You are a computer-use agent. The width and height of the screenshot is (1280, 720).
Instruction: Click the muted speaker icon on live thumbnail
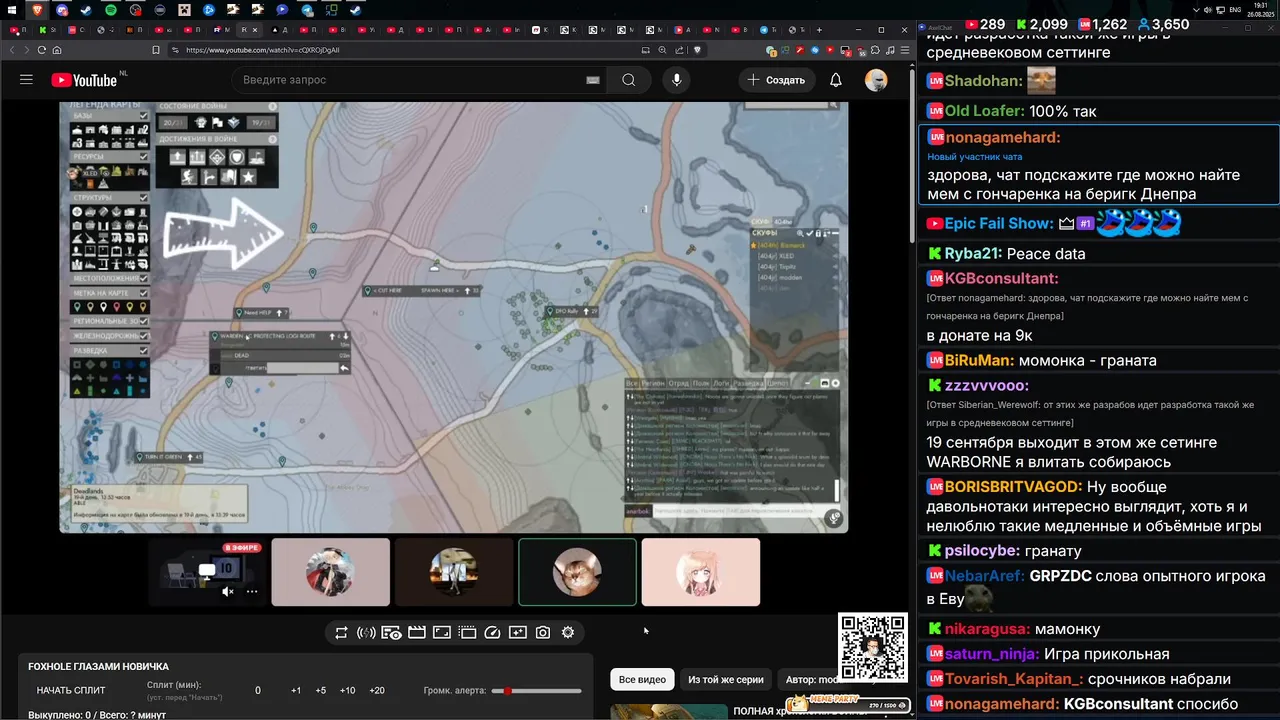[228, 591]
